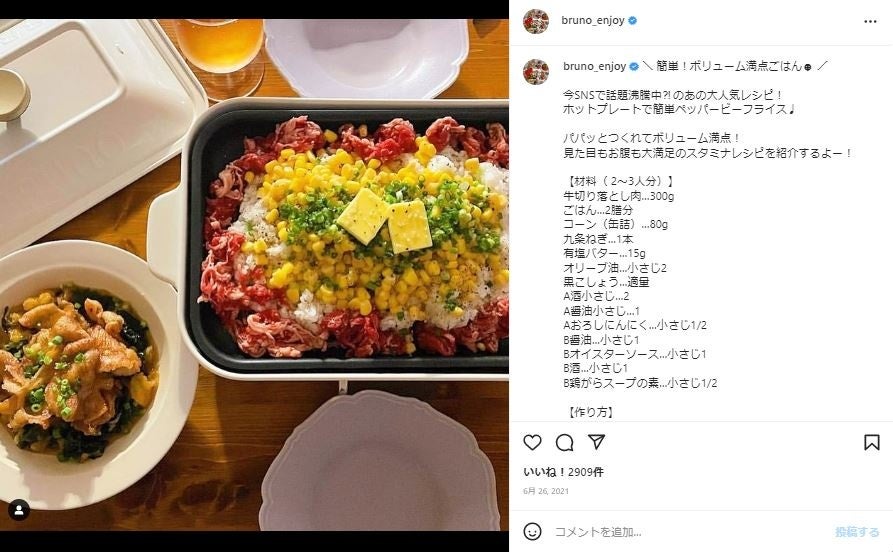Click bruno_enjoy username in caption
Viewport: 893px width, 552px height.
(x=594, y=66)
